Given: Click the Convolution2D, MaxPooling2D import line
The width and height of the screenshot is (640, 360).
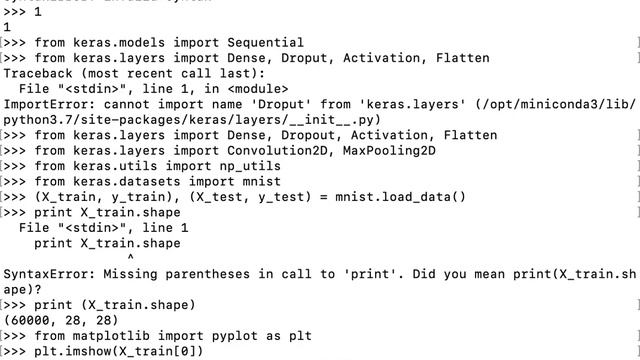Looking at the screenshot, I should pos(219,151).
